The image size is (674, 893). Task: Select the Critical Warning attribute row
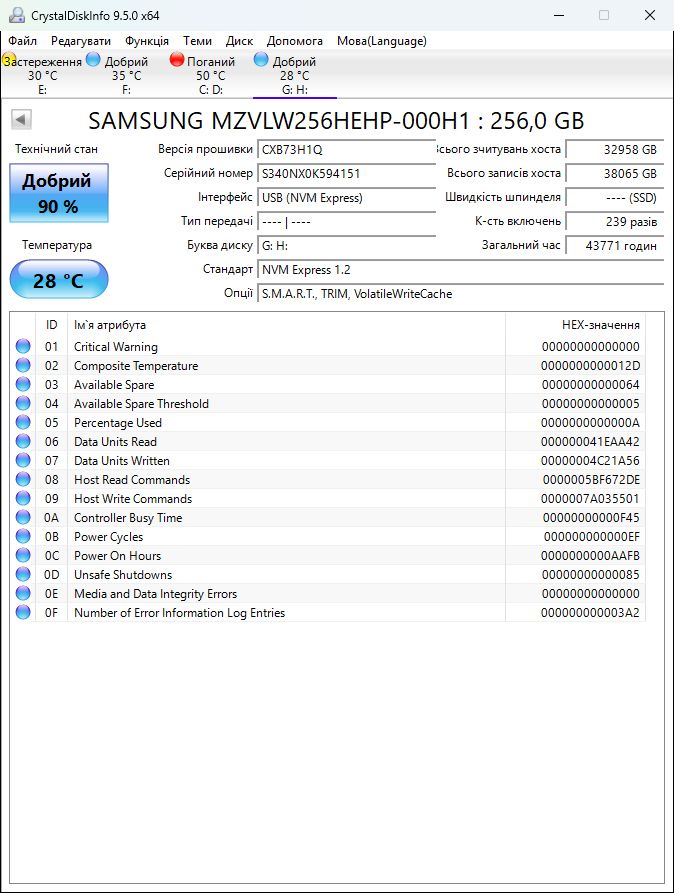(x=328, y=346)
